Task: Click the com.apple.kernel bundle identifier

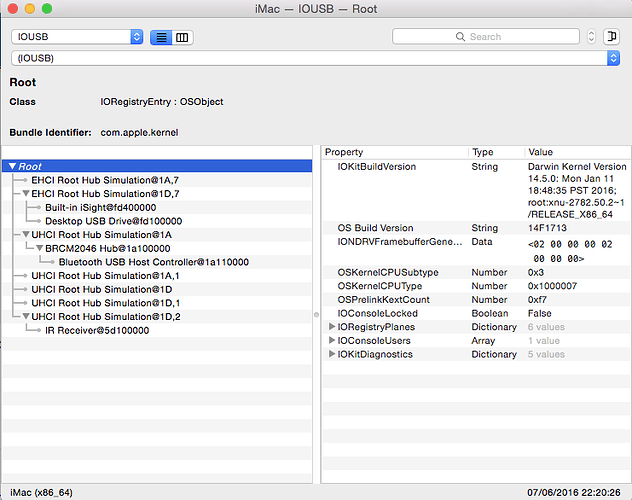Action: 139,133
